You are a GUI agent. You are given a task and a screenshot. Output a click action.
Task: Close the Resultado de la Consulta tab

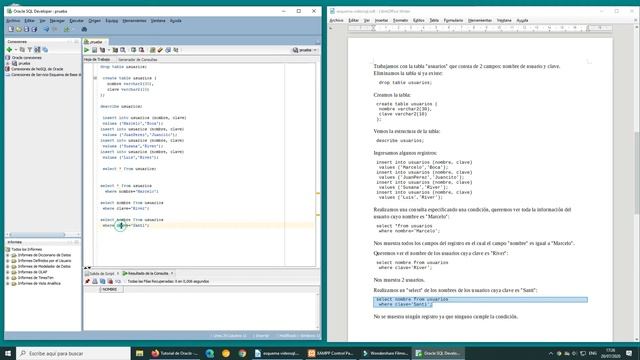click(x=172, y=273)
